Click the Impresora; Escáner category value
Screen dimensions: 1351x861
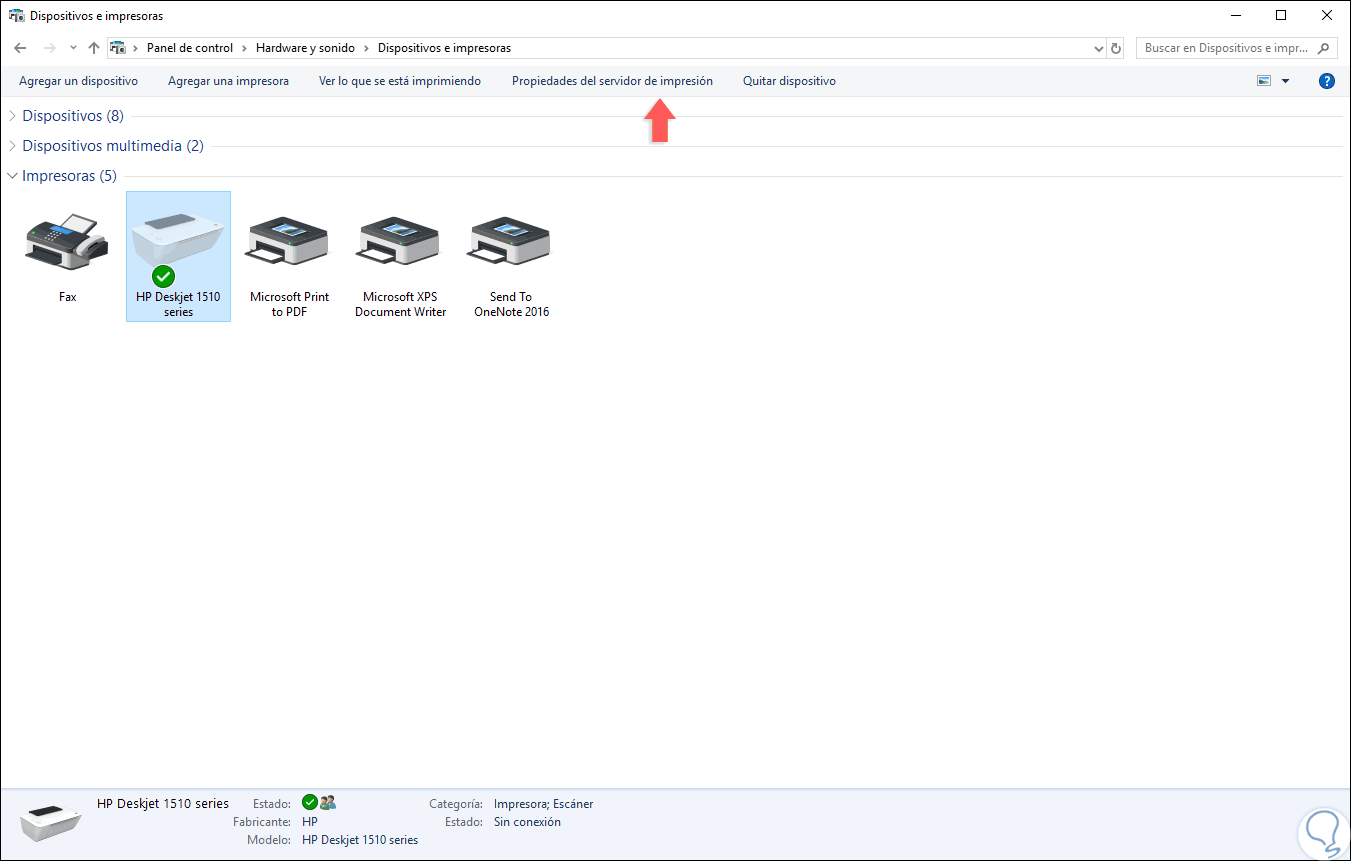click(x=543, y=804)
